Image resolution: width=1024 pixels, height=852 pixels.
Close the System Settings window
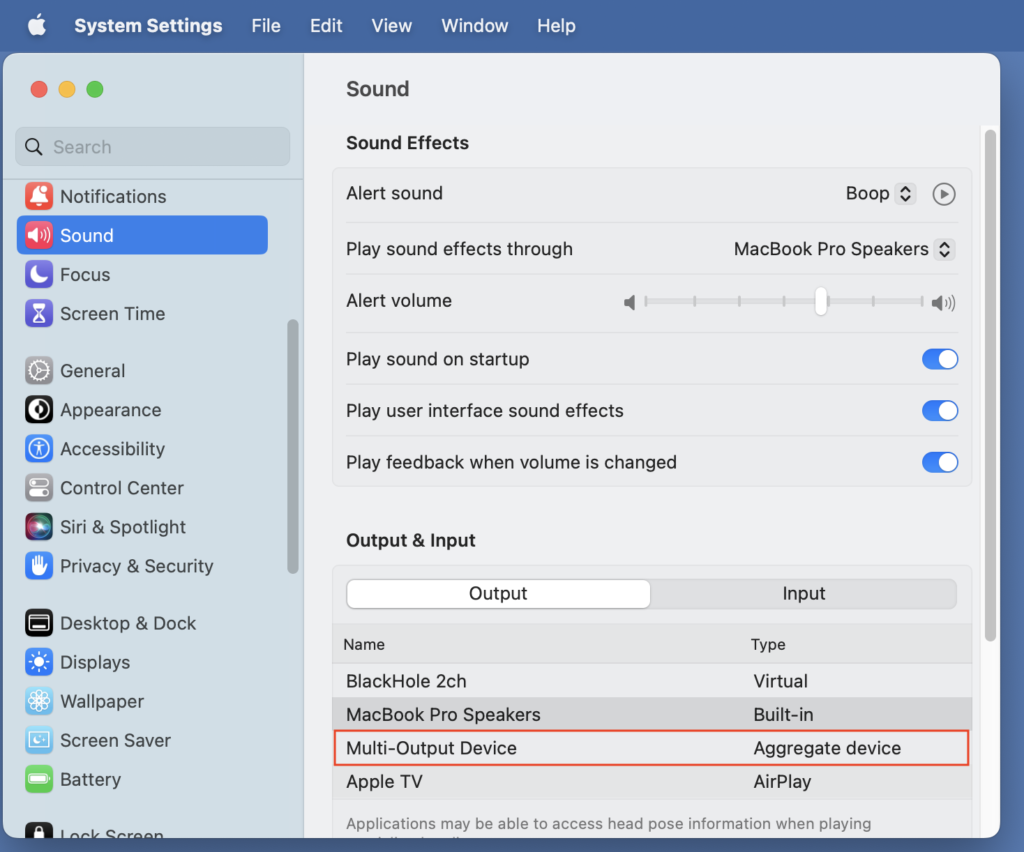point(39,89)
